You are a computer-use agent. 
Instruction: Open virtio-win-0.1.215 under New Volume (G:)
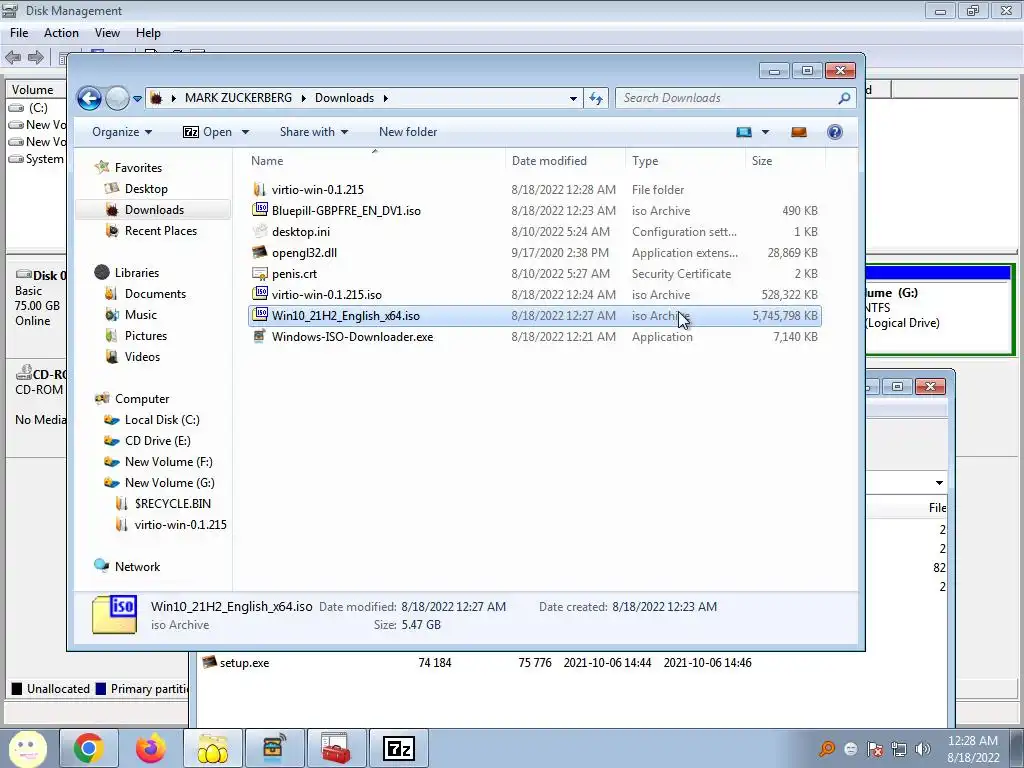pyautogui.click(x=180, y=524)
